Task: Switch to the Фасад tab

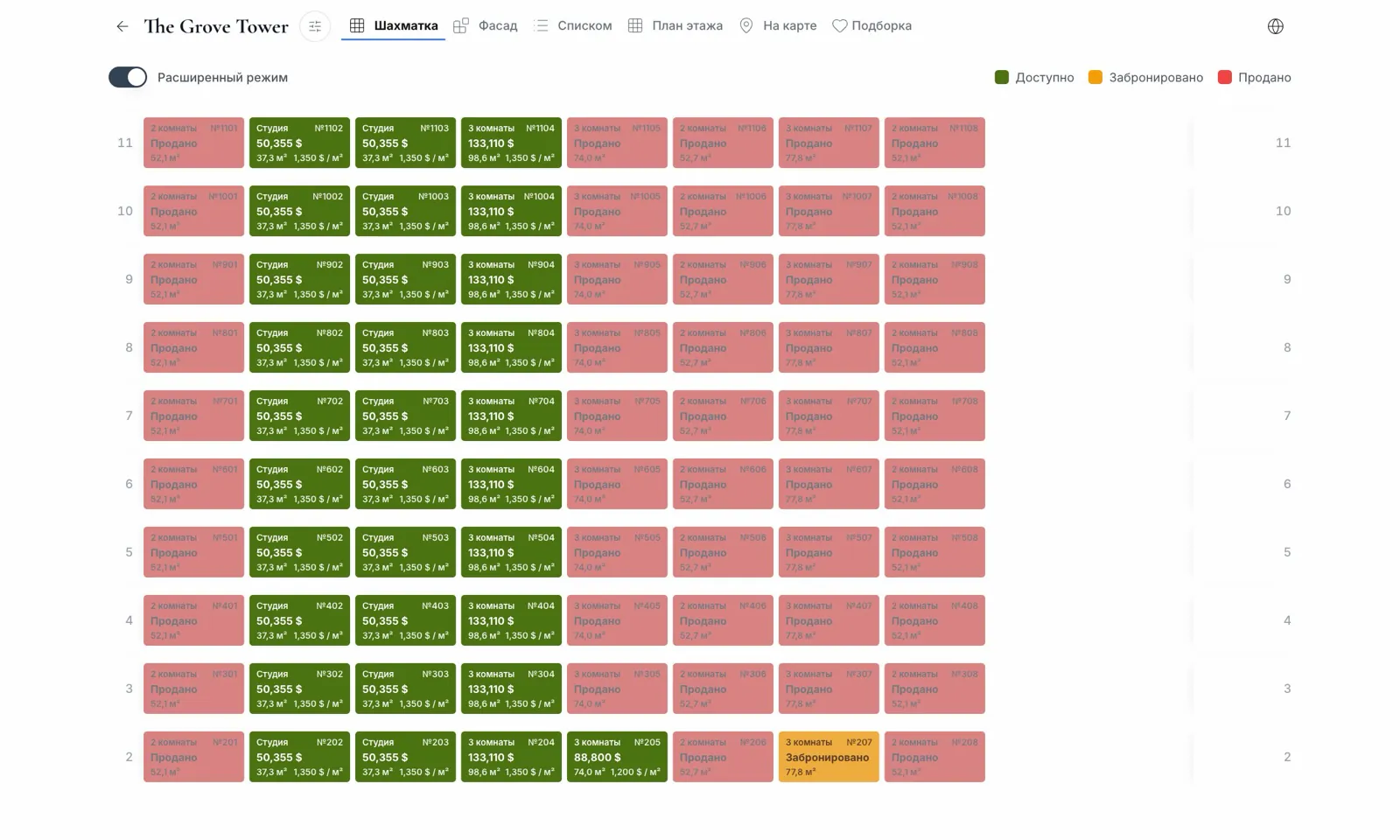Action: (486, 25)
